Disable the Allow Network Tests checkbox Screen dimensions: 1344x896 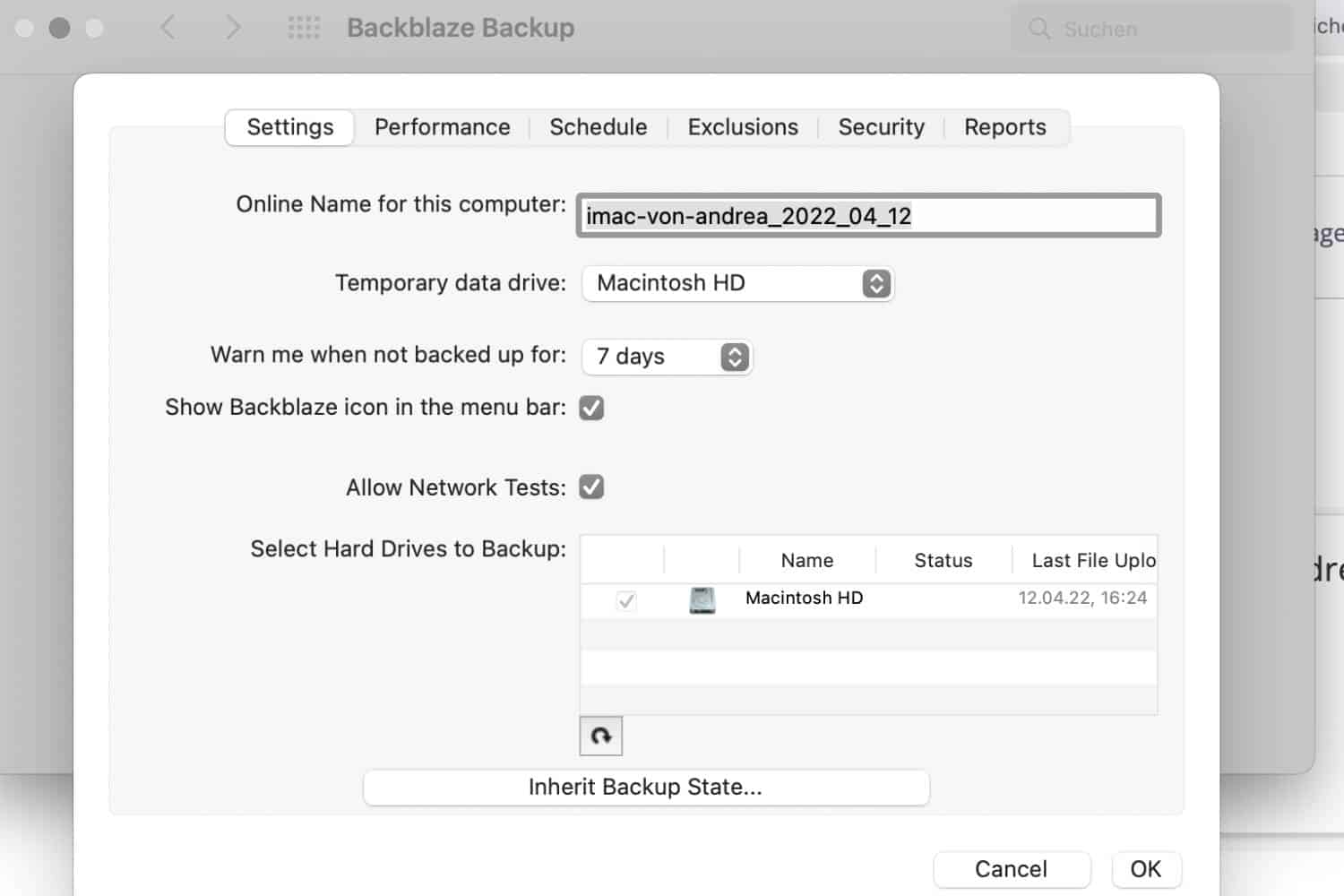click(x=591, y=487)
